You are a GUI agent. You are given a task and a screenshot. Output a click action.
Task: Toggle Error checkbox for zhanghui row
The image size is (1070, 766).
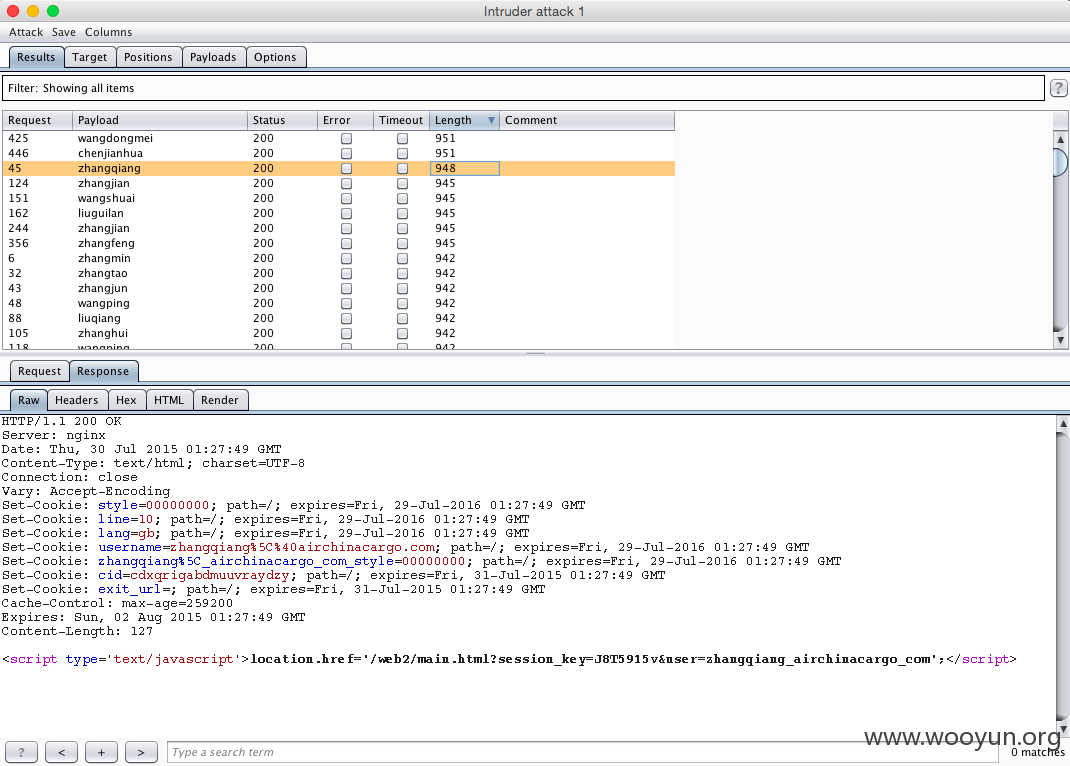(347, 334)
